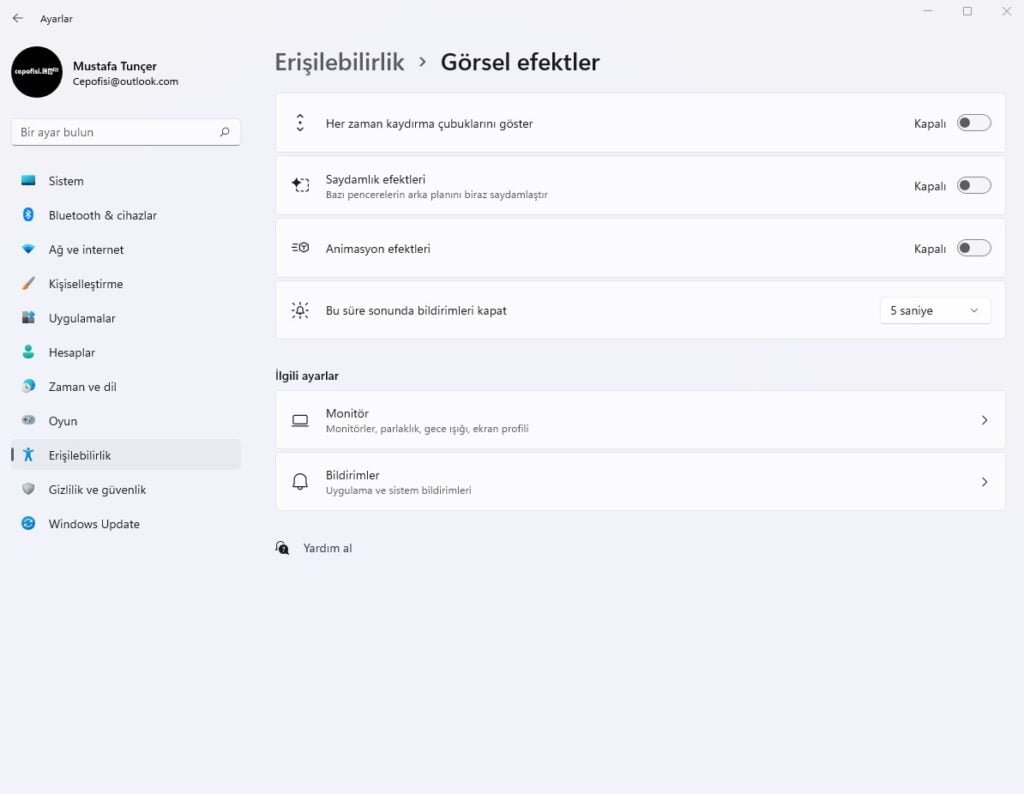Viewport: 1024px width, 794px height.
Task: Select the Ağ ve internet wifi icon
Action: tap(28, 249)
